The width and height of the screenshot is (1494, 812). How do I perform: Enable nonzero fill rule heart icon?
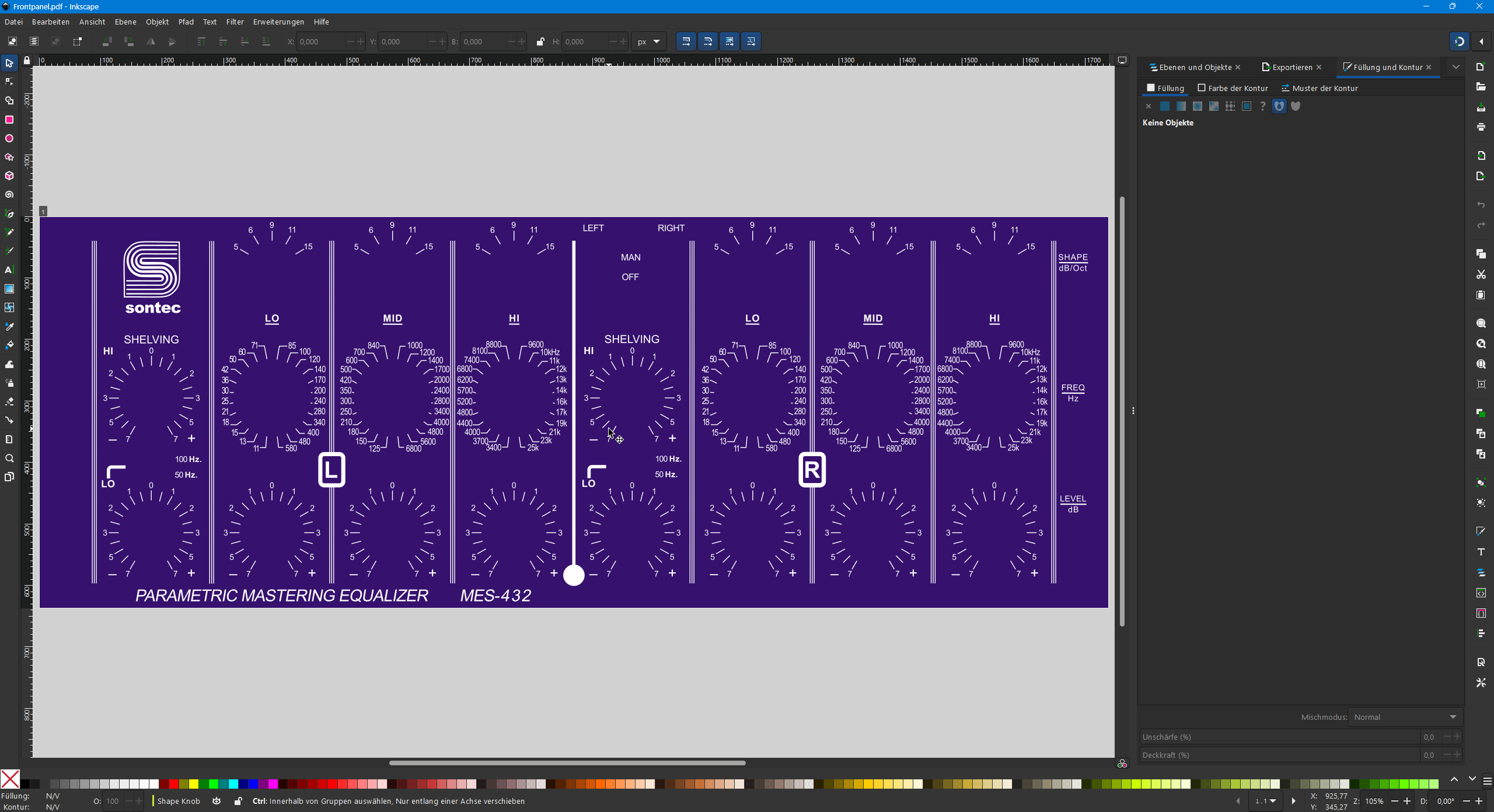pyautogui.click(x=1296, y=106)
